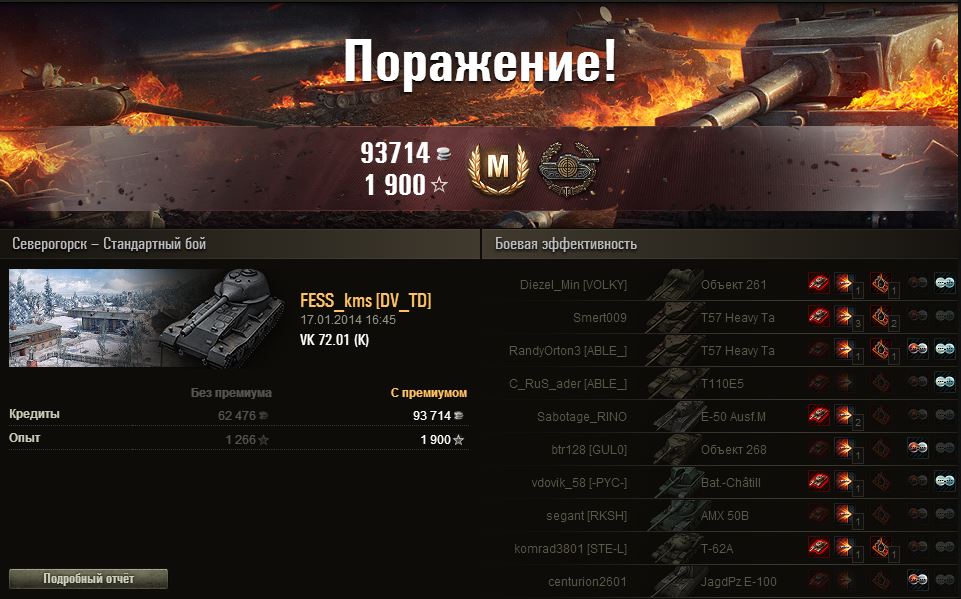The width and height of the screenshot is (961, 599).
Task: Click the spotted icon in C_RuS_ader row
Action: tap(944, 382)
